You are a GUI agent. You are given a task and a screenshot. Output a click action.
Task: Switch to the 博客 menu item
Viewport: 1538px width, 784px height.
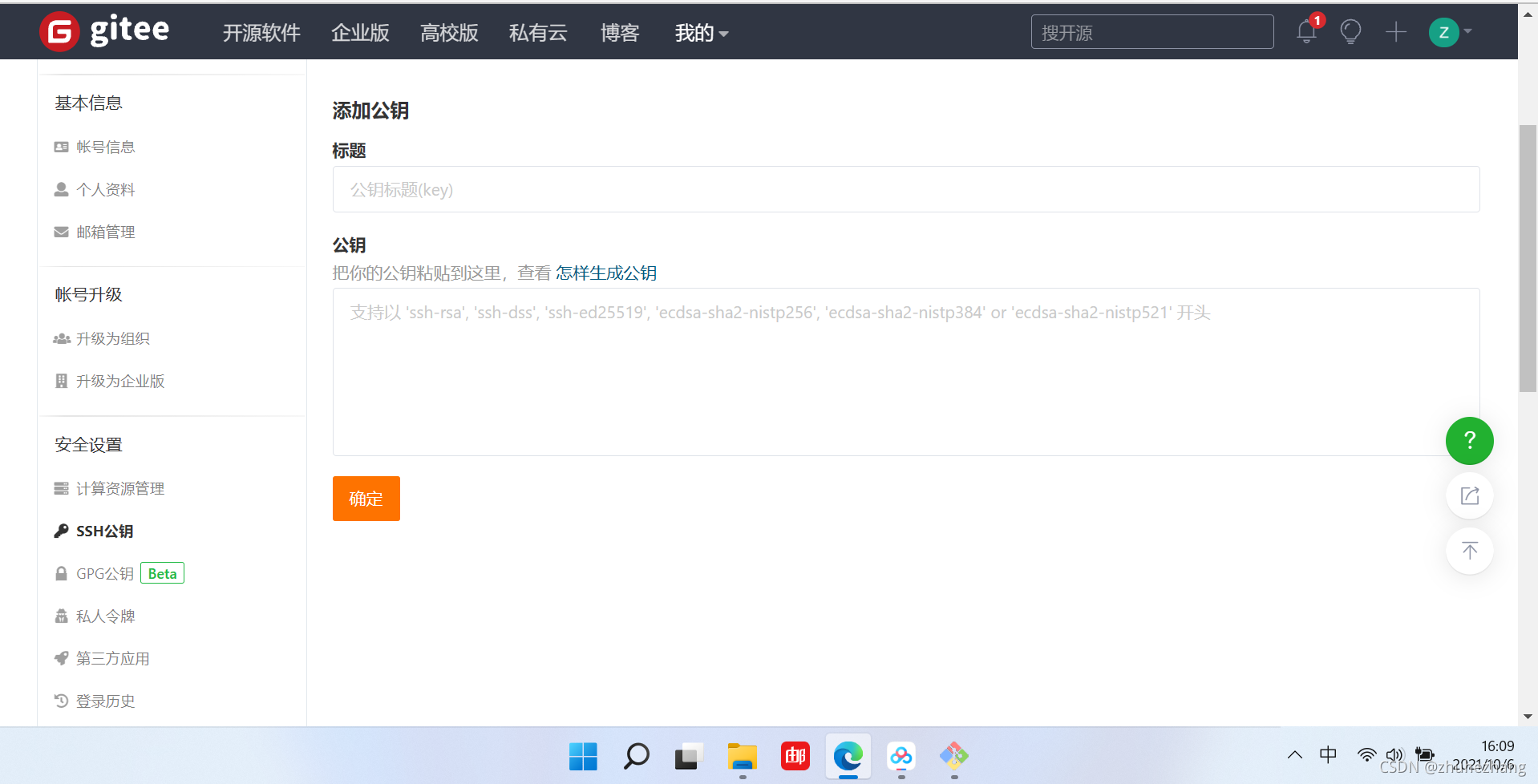pos(619,33)
